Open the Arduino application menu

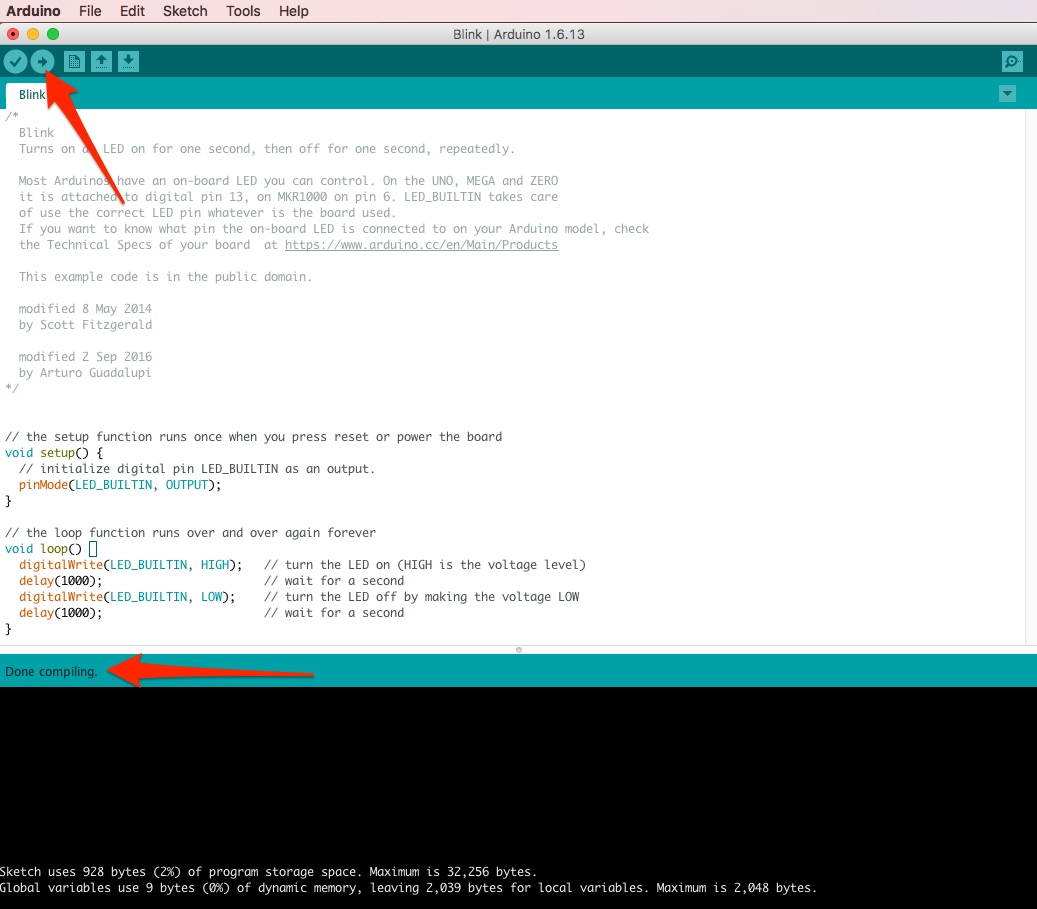[x=33, y=11]
